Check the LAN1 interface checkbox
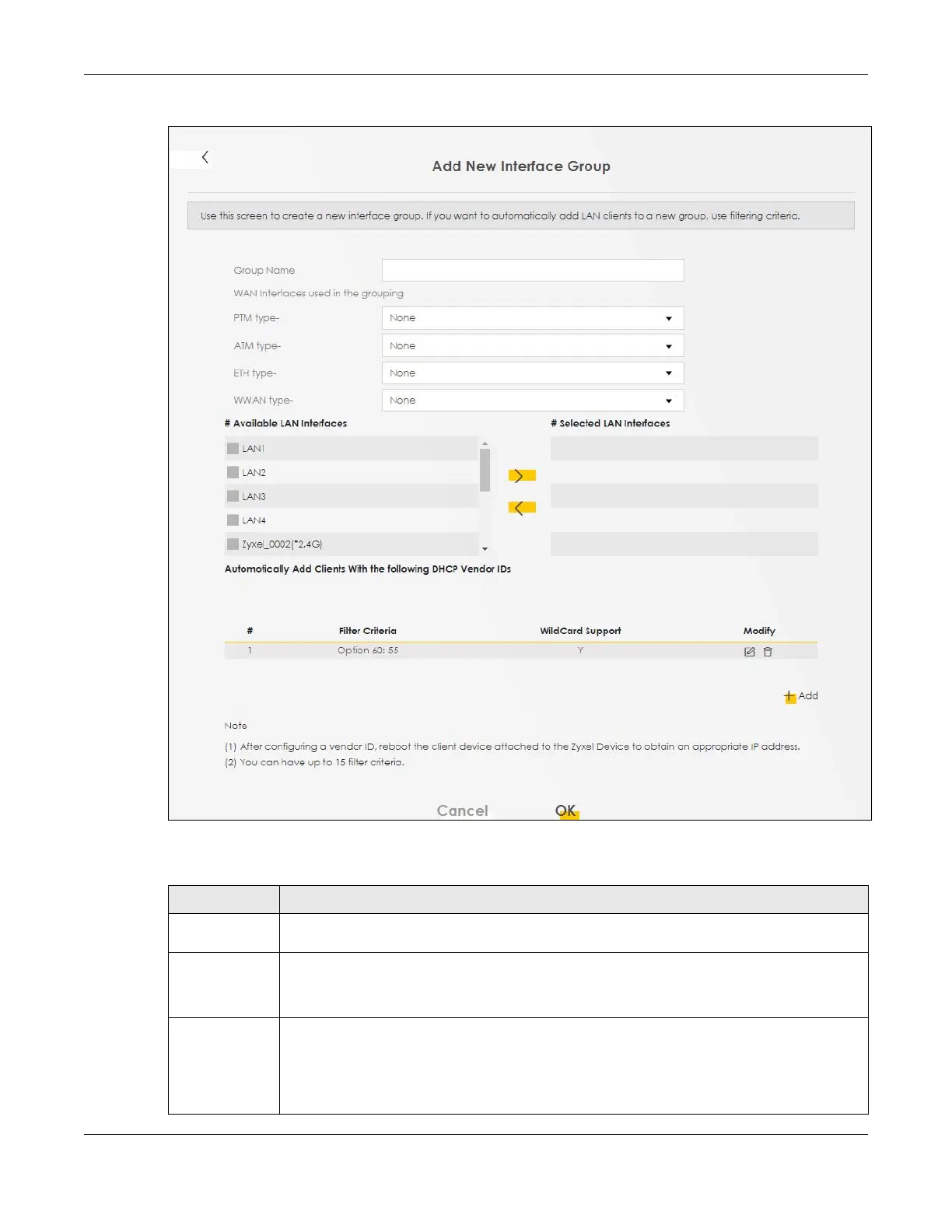Screen dimensions: 952x1232 [x=233, y=449]
